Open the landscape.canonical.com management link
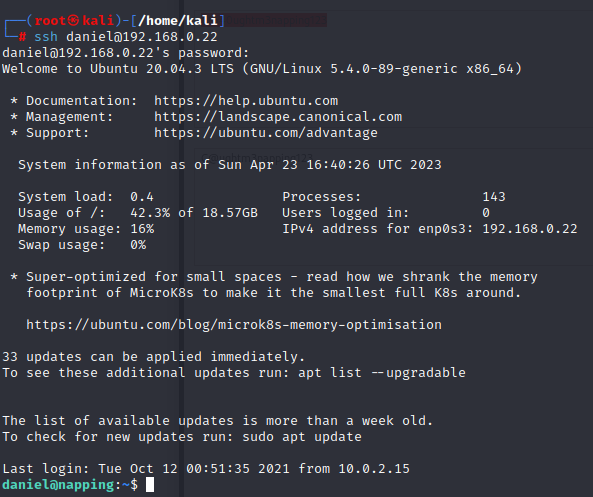 click(x=278, y=117)
